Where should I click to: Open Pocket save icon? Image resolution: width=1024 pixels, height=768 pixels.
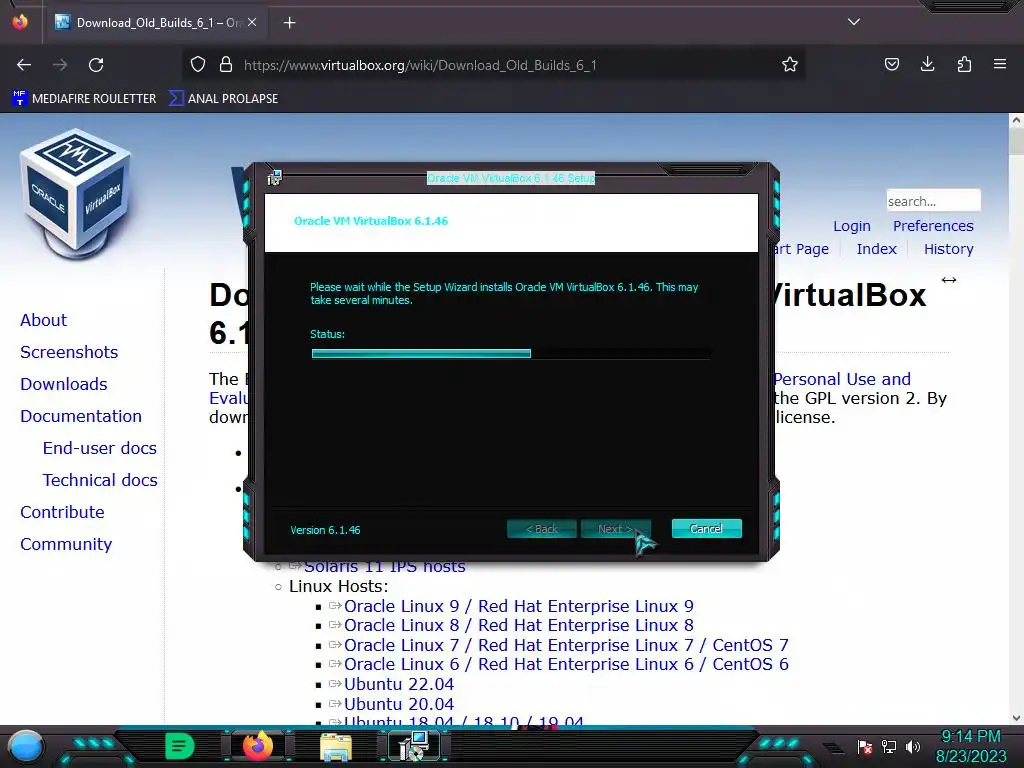click(891, 64)
